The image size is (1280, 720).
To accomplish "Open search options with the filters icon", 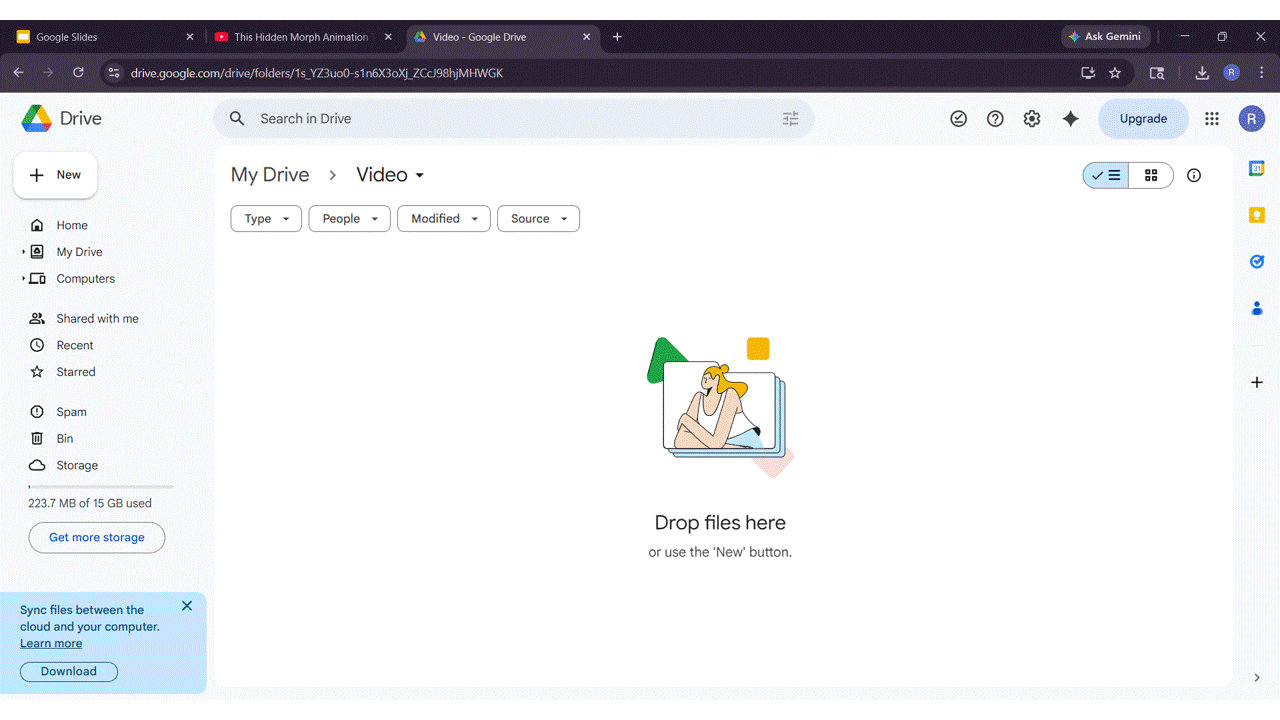I will click(x=790, y=118).
